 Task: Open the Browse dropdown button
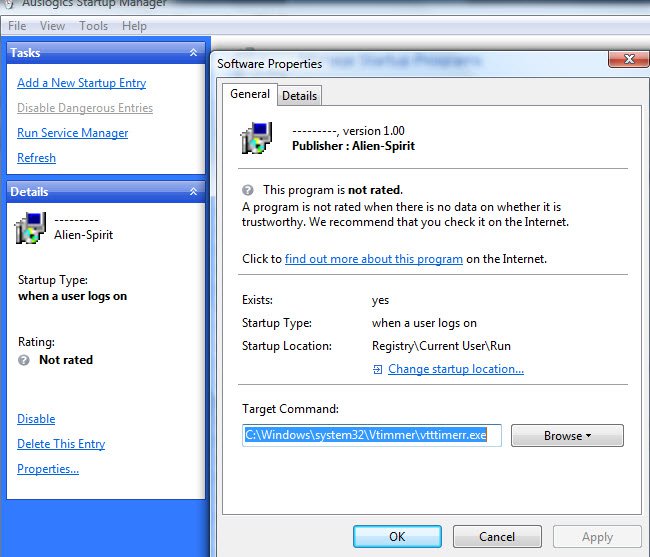tap(567, 436)
